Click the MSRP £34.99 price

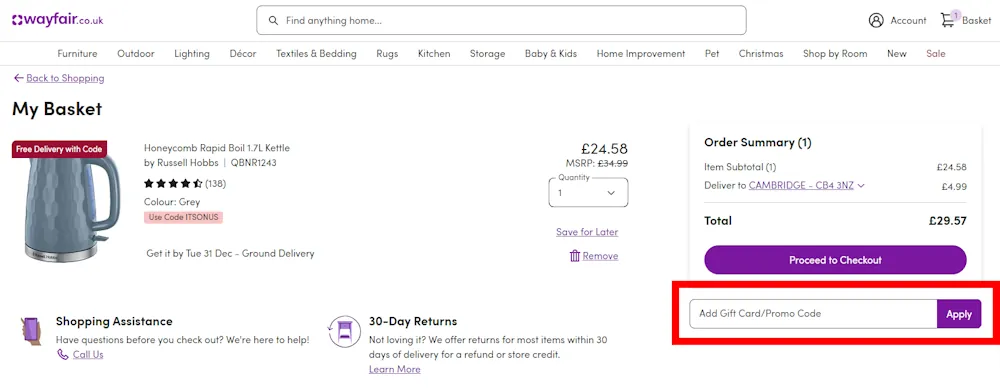click(x=596, y=163)
